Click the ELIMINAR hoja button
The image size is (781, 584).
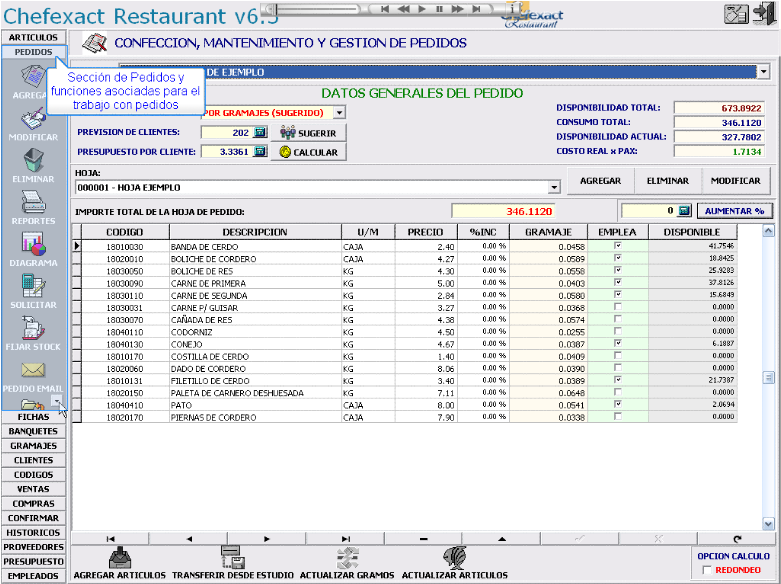[x=667, y=181]
